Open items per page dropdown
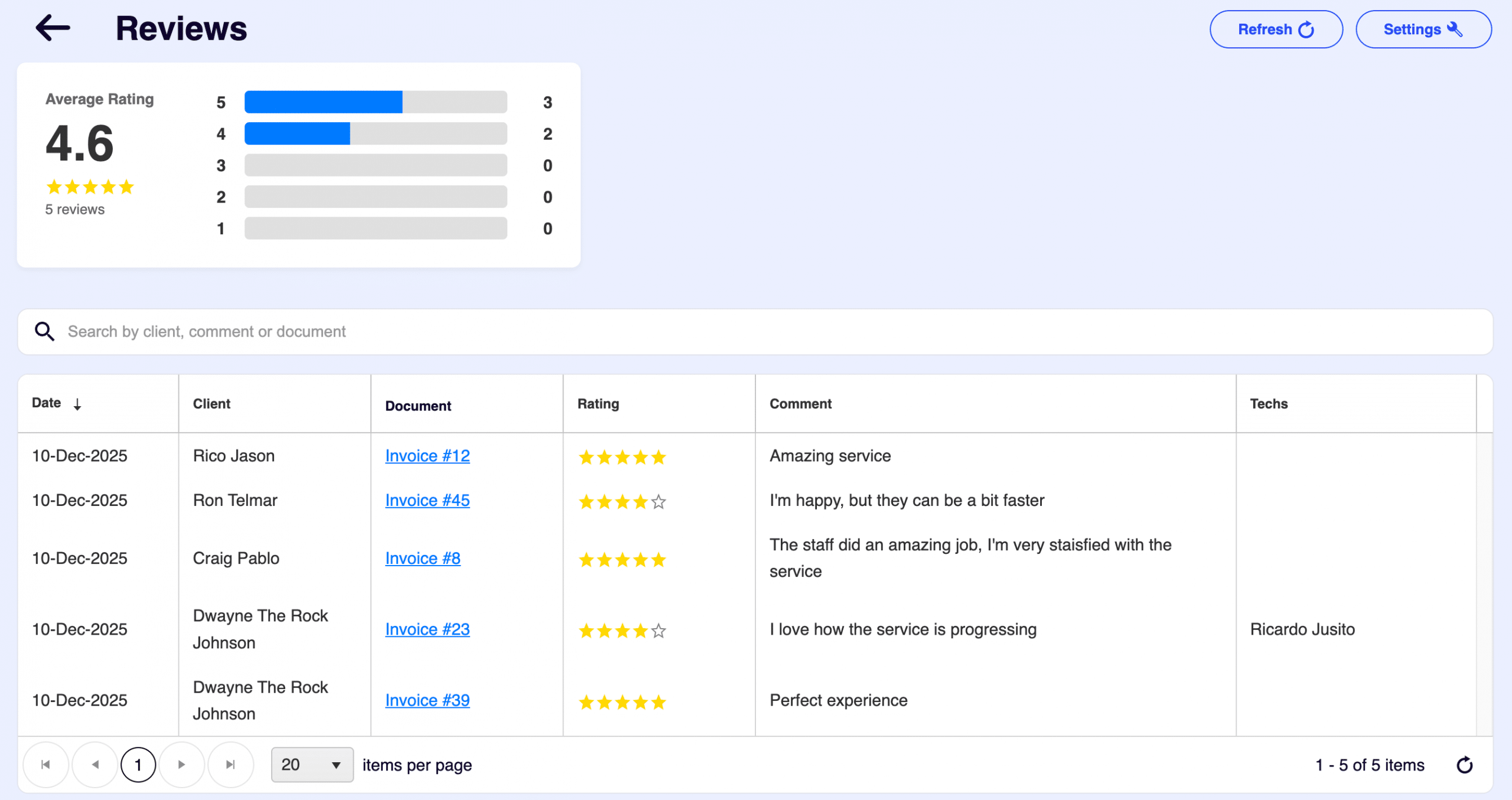The height and width of the screenshot is (800, 1512). 312,765
